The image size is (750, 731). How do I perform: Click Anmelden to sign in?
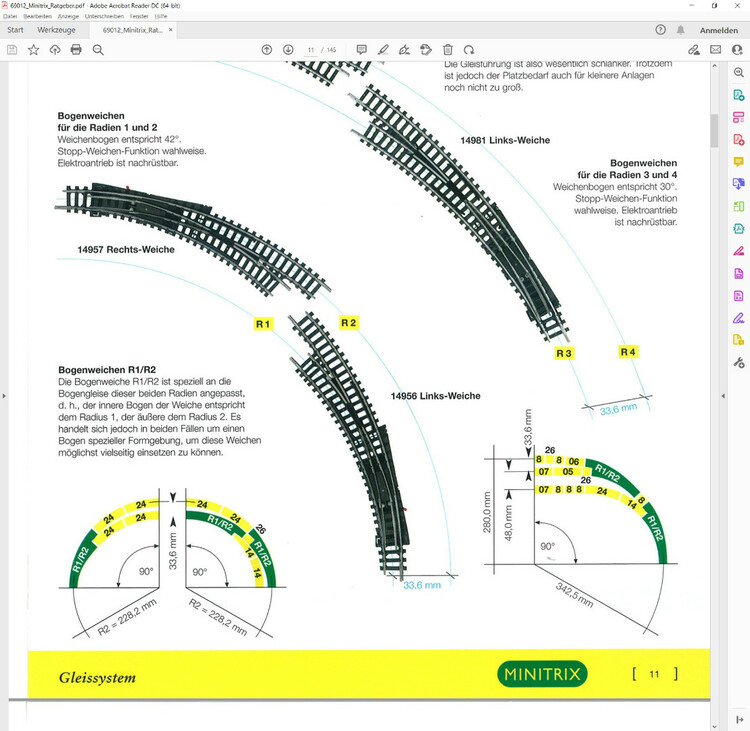point(719,30)
